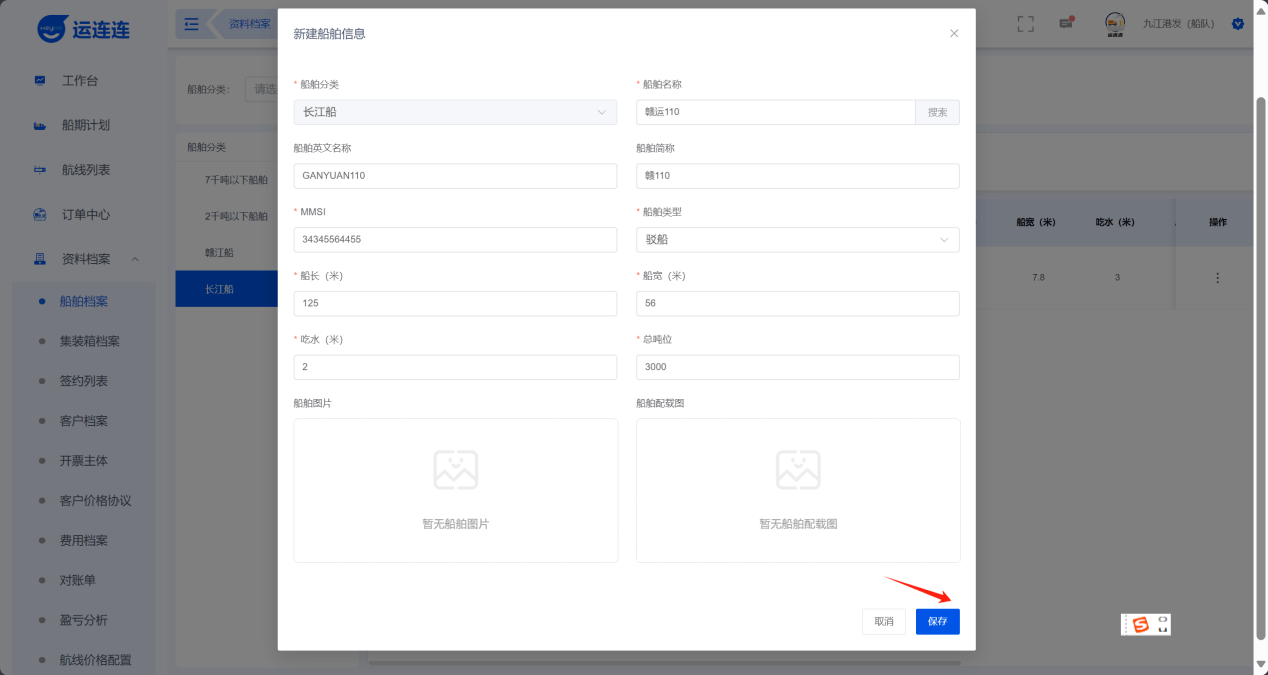Click the 船舶配载图 upload placeholder
The height and width of the screenshot is (675, 1268).
pyautogui.click(x=798, y=490)
